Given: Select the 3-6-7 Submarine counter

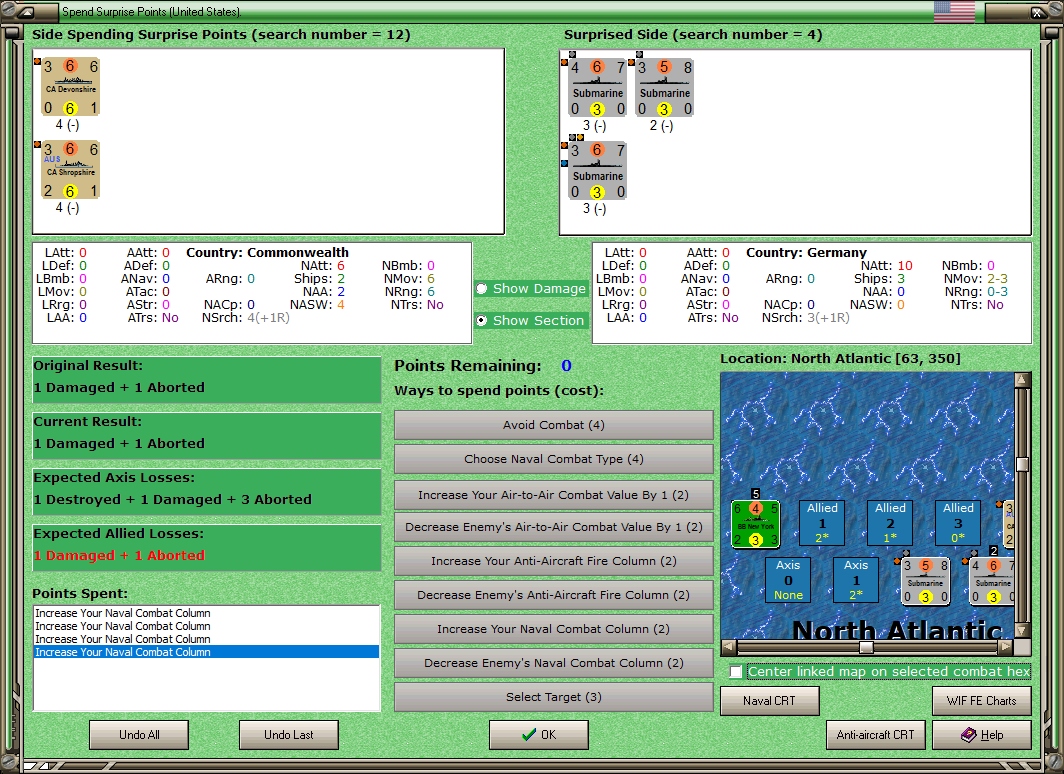Looking at the screenshot, I should 597,171.
